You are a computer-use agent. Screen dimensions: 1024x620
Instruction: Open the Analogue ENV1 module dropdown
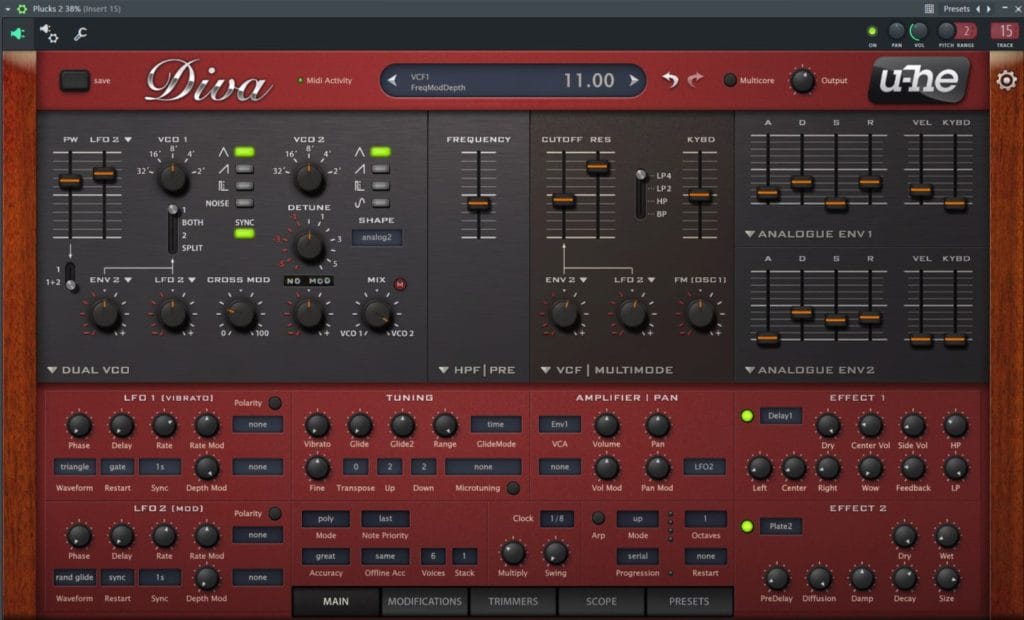coord(750,235)
